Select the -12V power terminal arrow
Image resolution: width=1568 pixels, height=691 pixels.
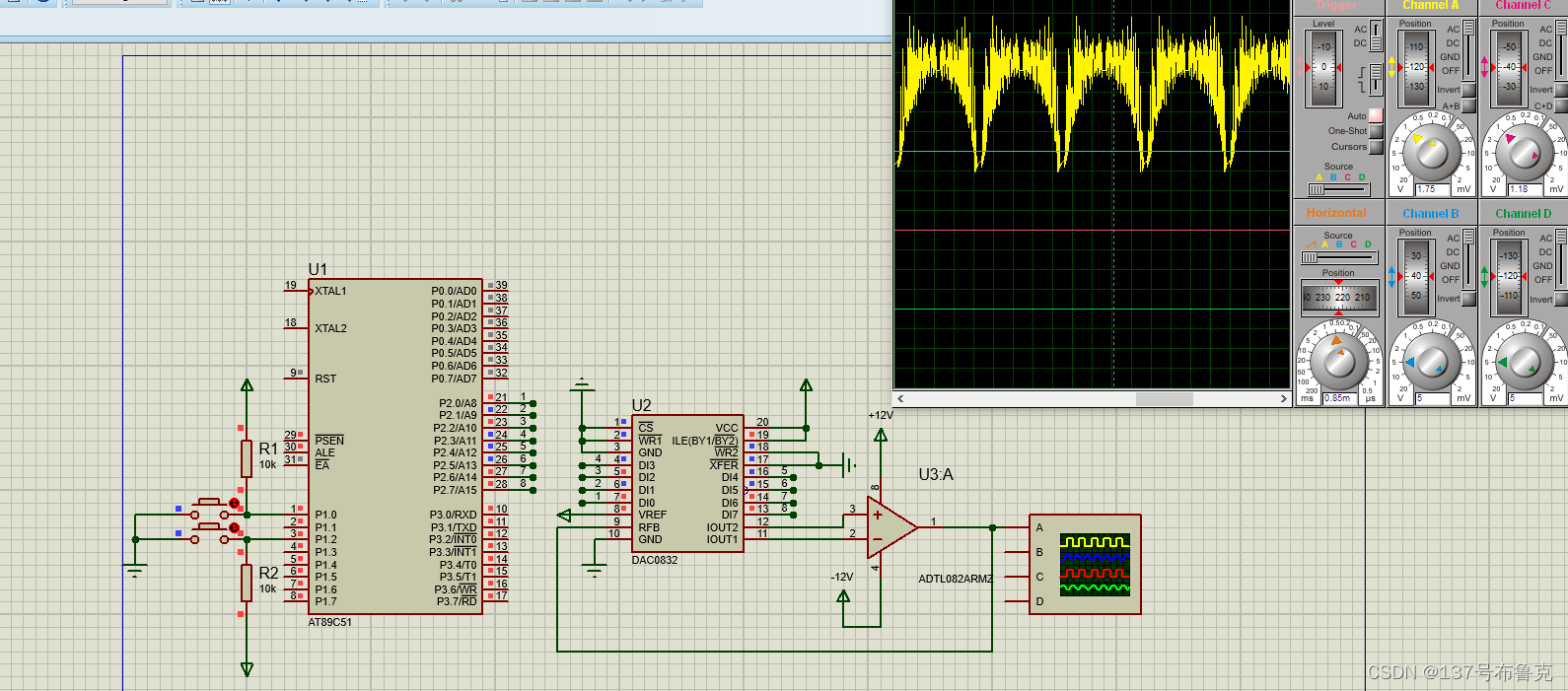click(x=843, y=593)
